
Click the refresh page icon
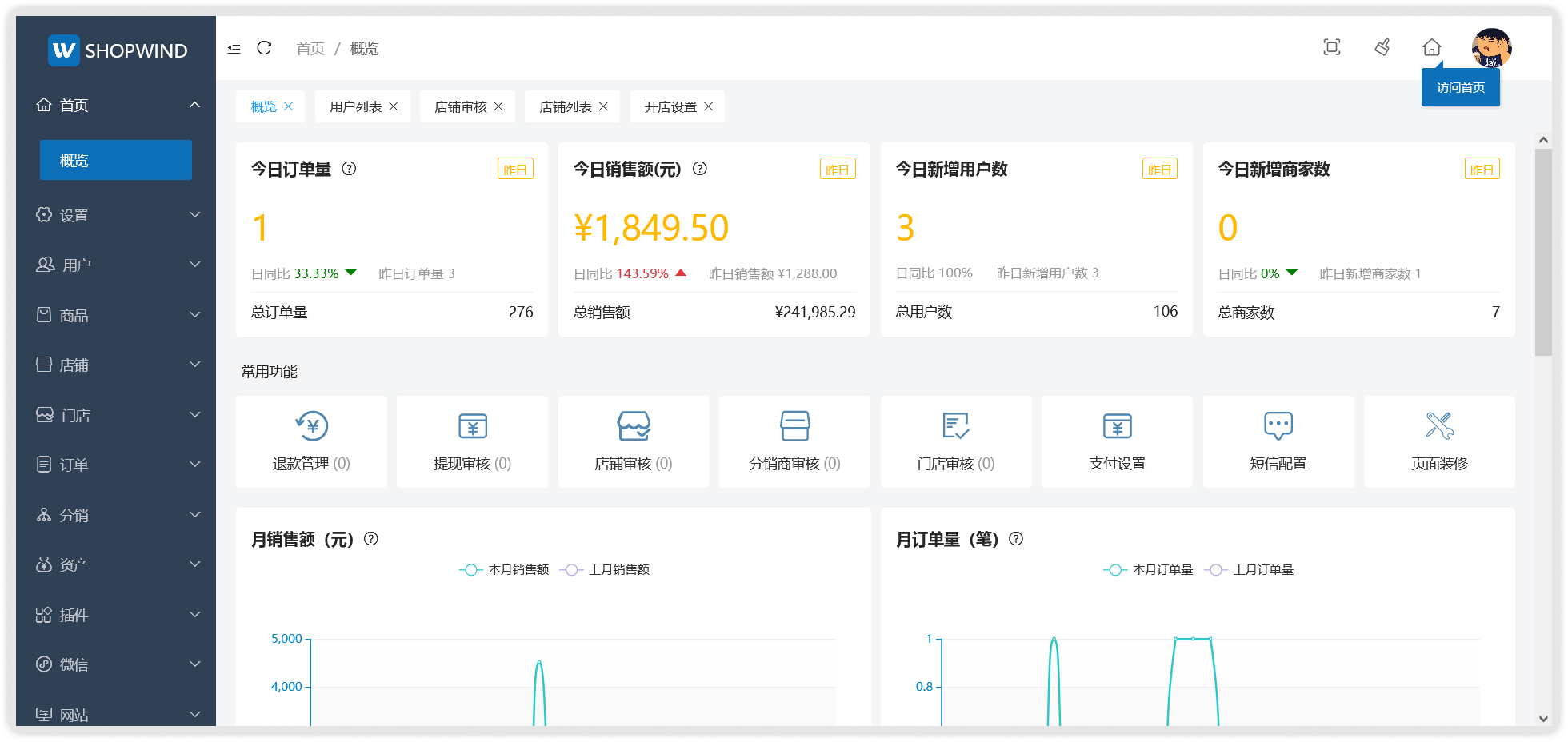pos(264,48)
